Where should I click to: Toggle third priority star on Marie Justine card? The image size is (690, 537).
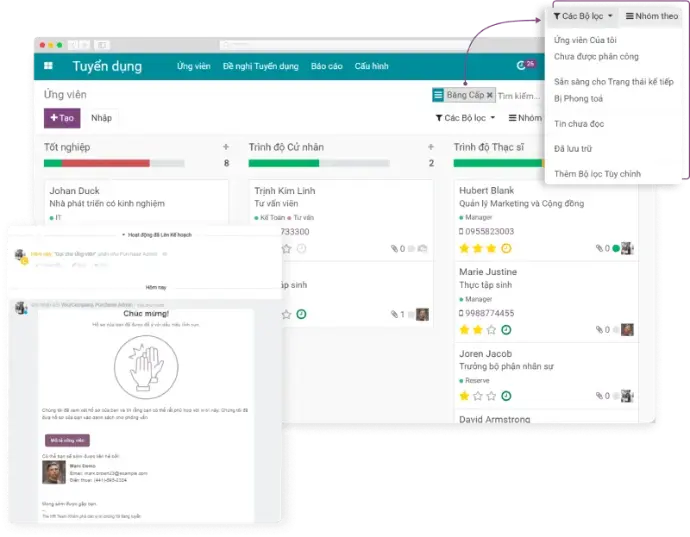pos(492,329)
